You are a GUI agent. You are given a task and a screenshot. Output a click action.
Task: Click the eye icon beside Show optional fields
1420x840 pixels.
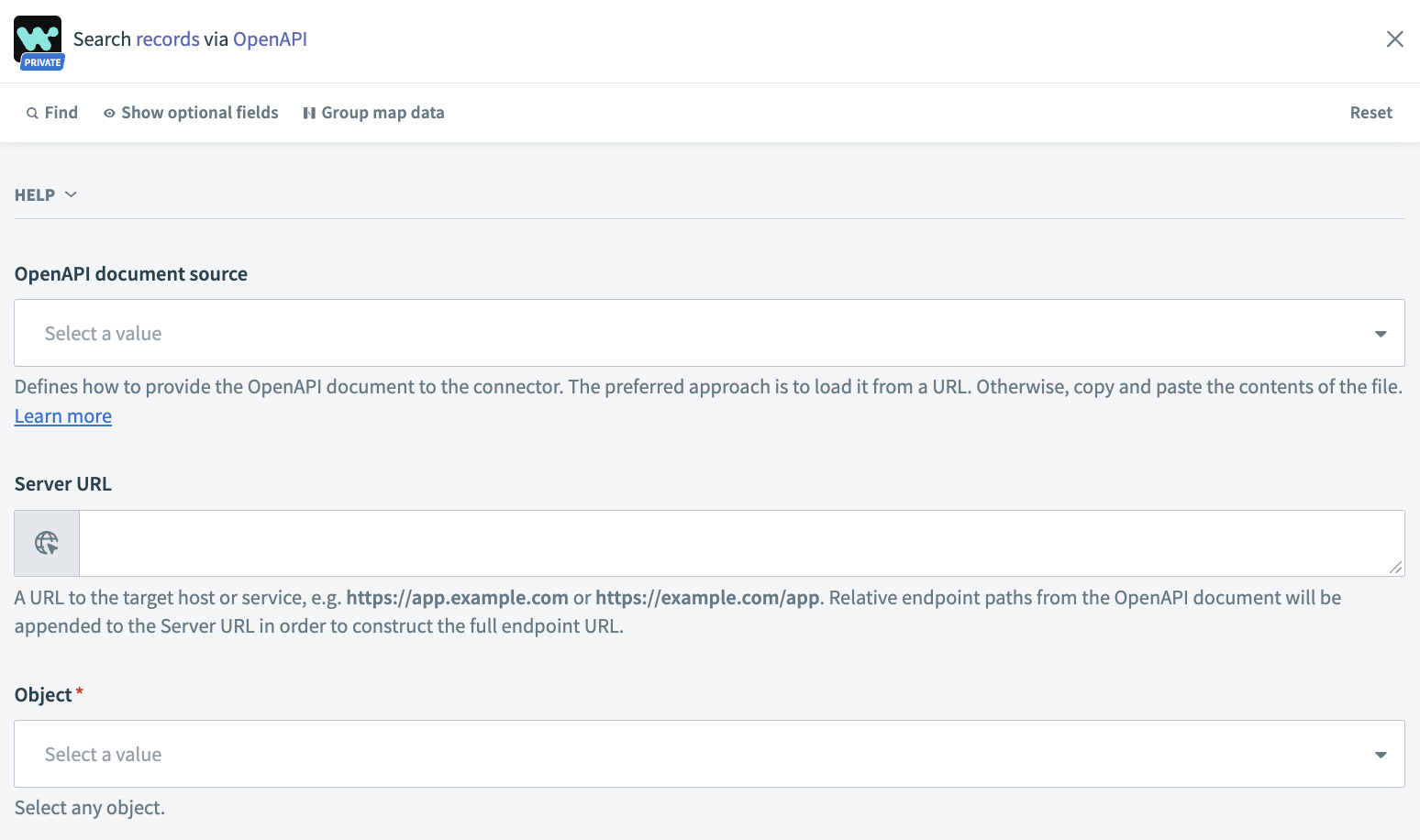108,112
